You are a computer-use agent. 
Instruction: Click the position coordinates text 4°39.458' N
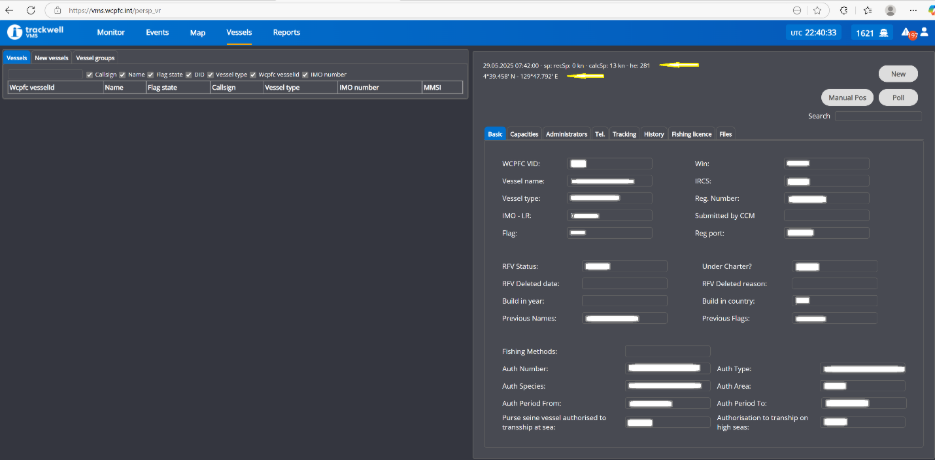(x=521, y=76)
